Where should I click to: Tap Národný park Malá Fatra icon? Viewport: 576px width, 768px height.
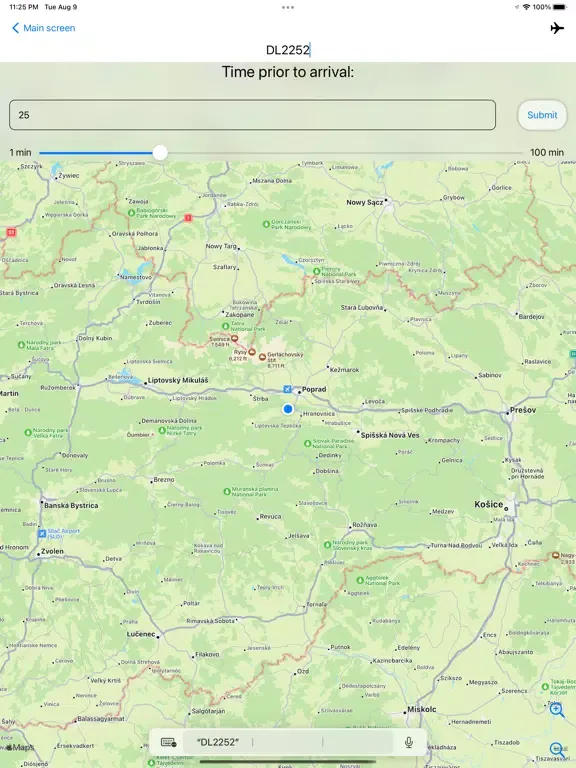click(21, 345)
